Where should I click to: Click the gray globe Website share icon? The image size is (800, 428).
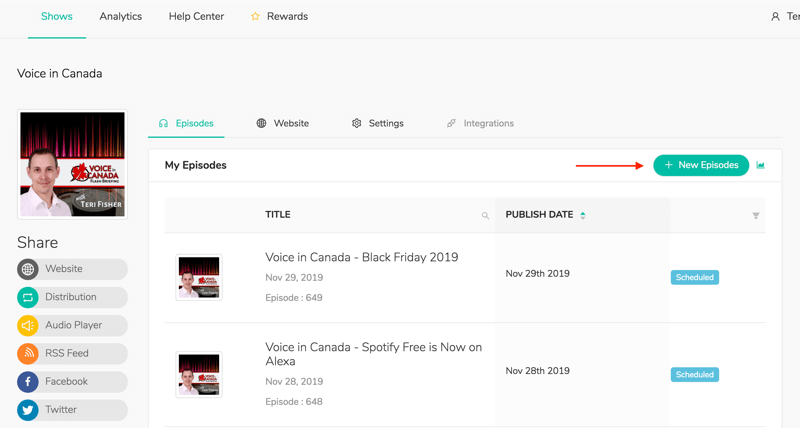tap(28, 269)
